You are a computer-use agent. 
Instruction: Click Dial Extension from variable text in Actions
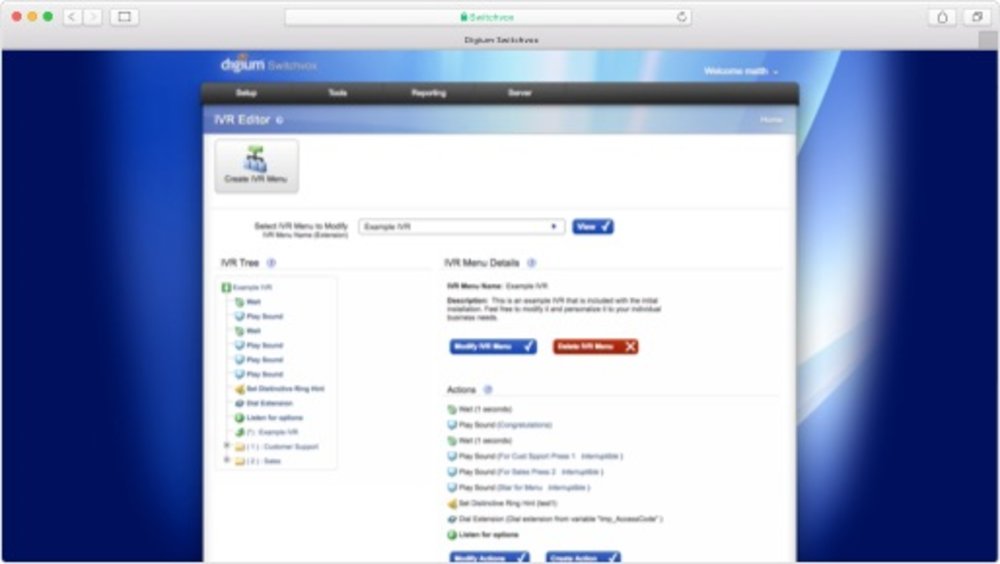[x=561, y=519]
